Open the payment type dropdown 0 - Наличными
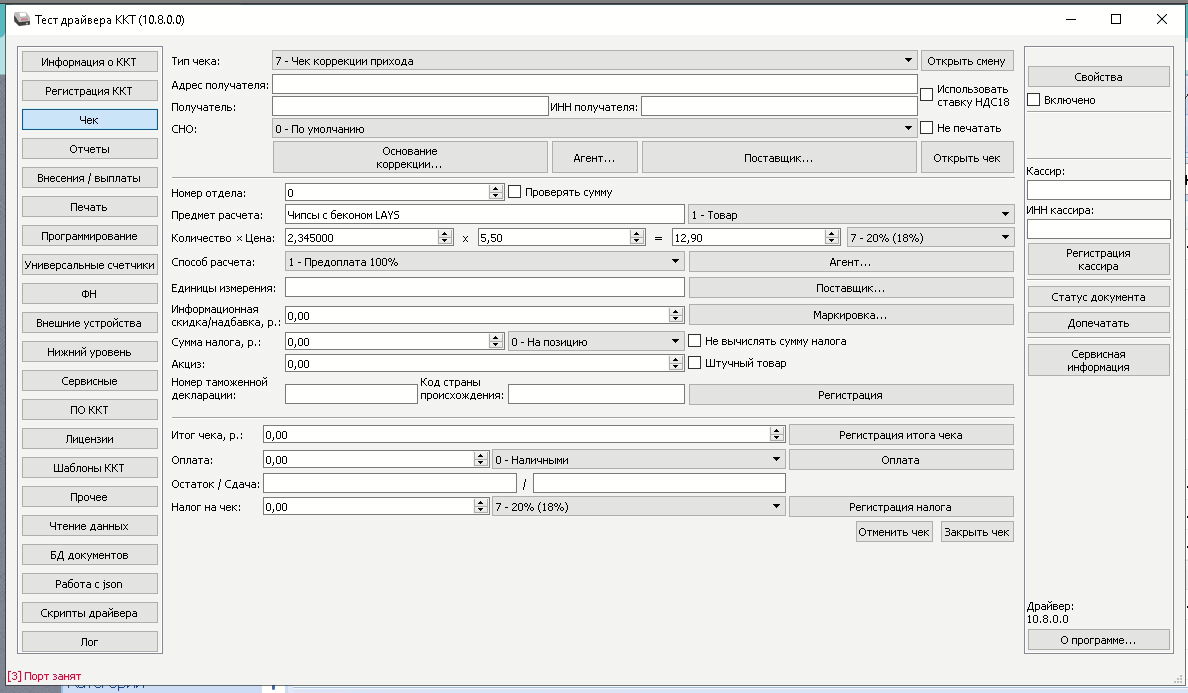Viewport: 1188px width, 693px height. (x=777, y=460)
